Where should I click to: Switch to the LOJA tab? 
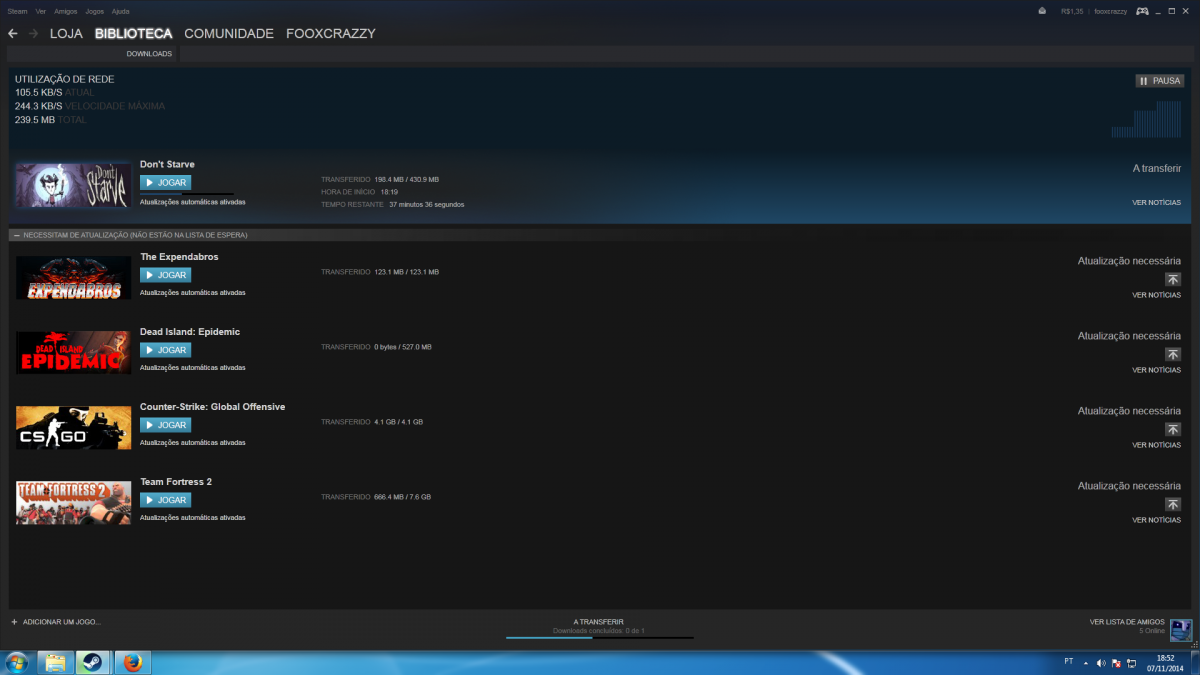coord(66,34)
